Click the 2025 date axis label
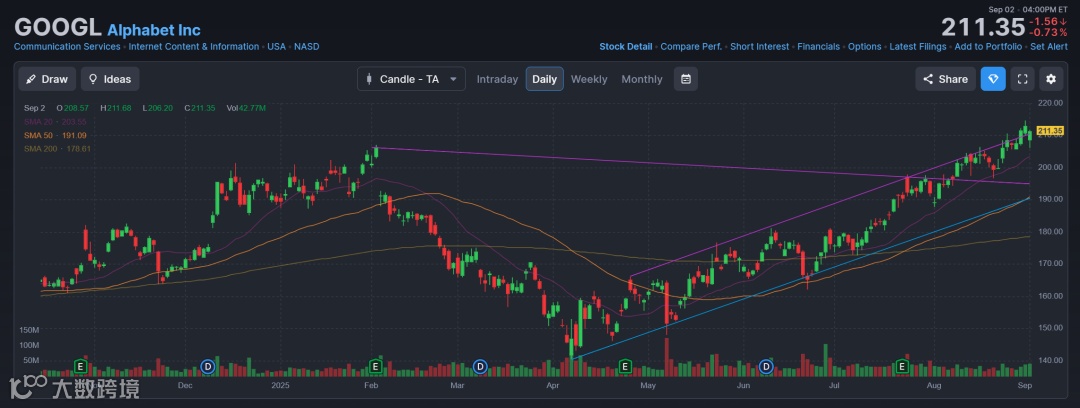Image resolution: width=1080 pixels, height=408 pixels. point(281,386)
